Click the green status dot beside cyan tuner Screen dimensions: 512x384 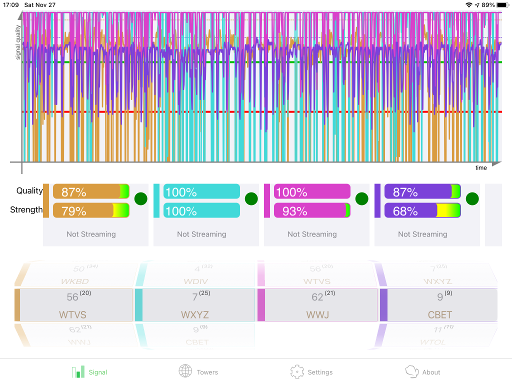coord(251,199)
